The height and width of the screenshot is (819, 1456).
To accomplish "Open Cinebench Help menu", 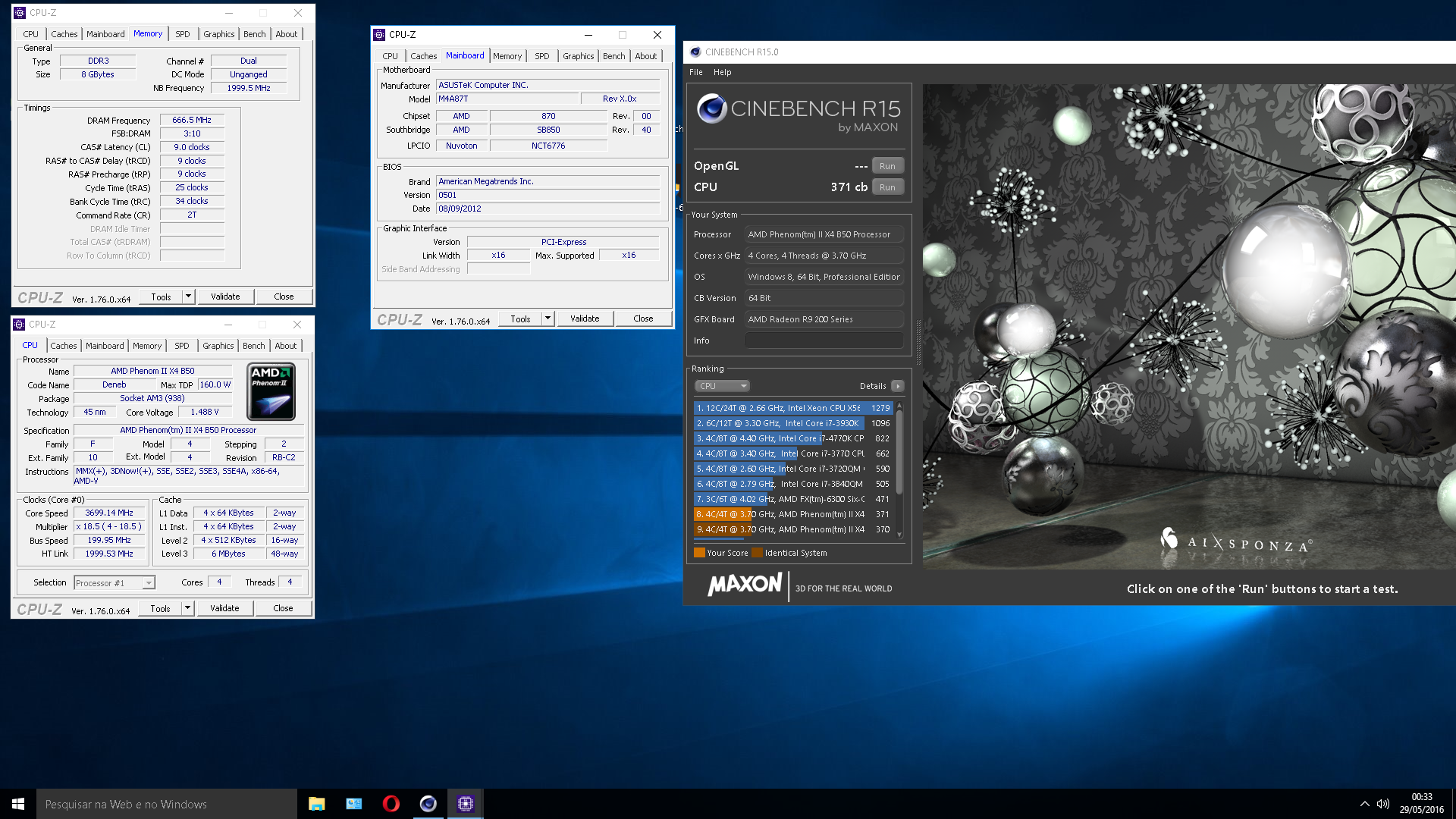I will [x=722, y=72].
